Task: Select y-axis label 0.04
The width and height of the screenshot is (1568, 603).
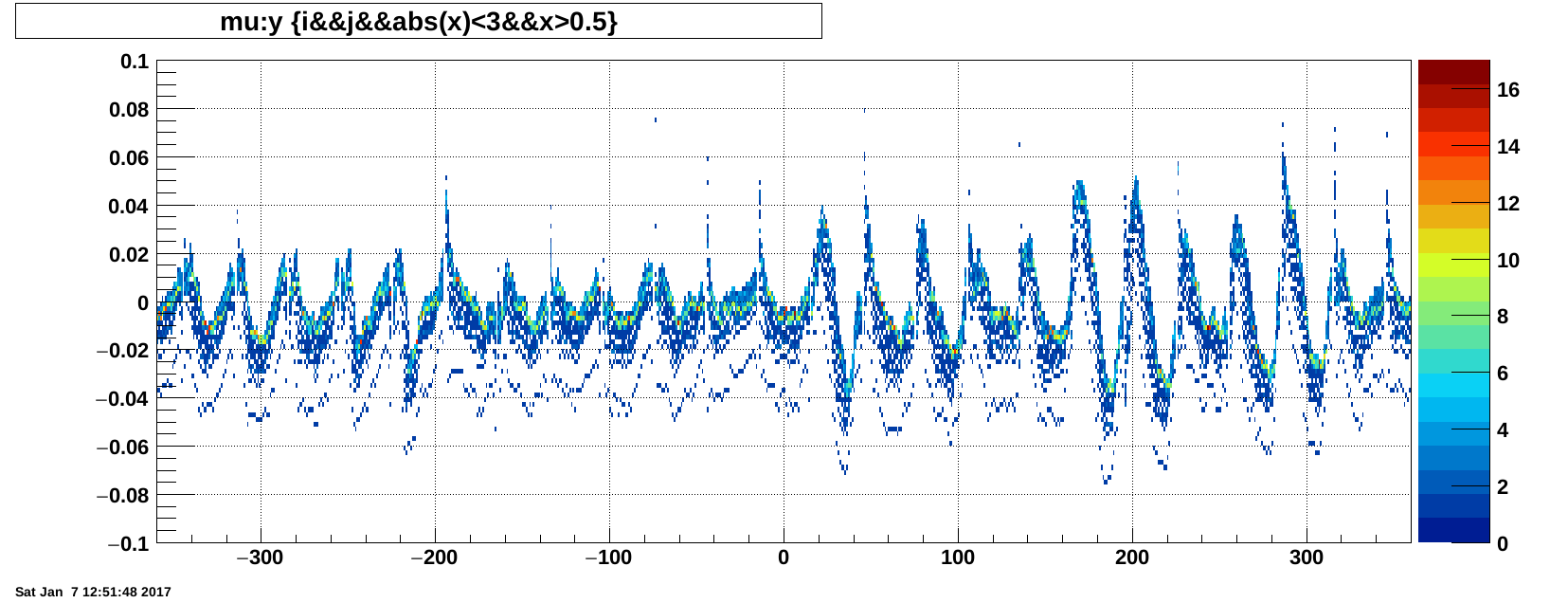Action: tap(129, 207)
